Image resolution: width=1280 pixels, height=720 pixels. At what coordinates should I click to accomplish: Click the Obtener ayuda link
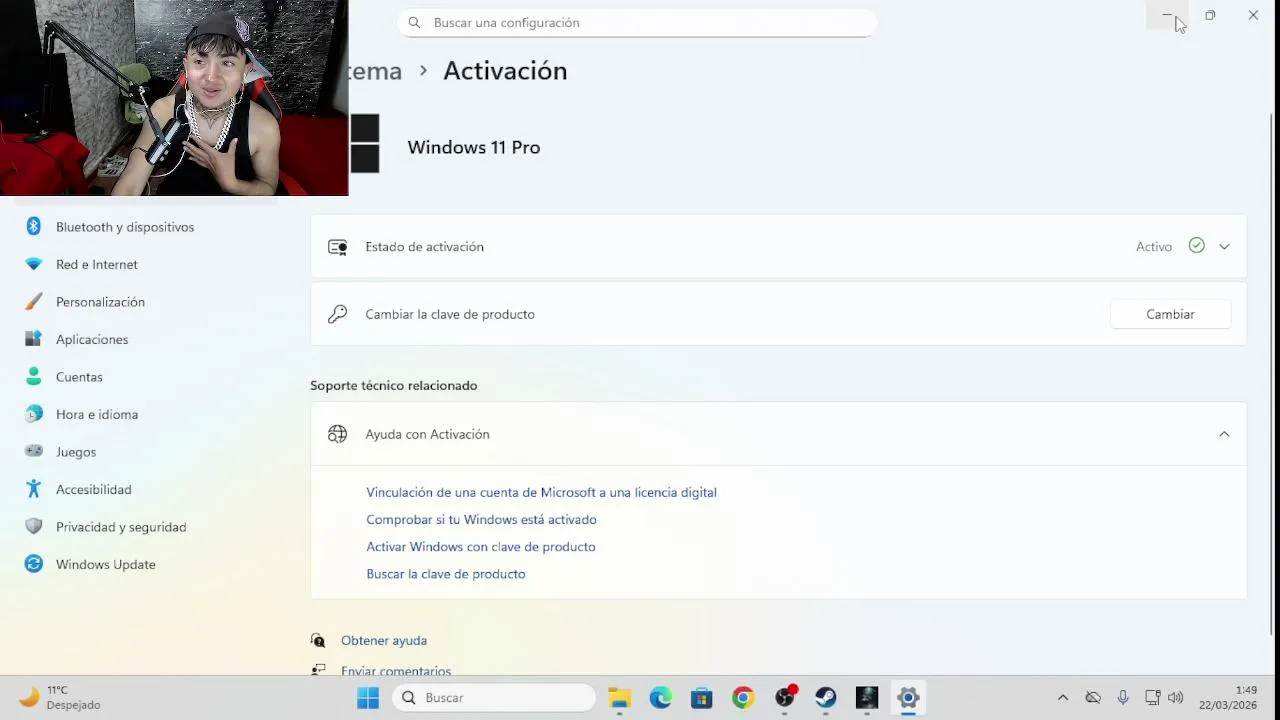[384, 640]
